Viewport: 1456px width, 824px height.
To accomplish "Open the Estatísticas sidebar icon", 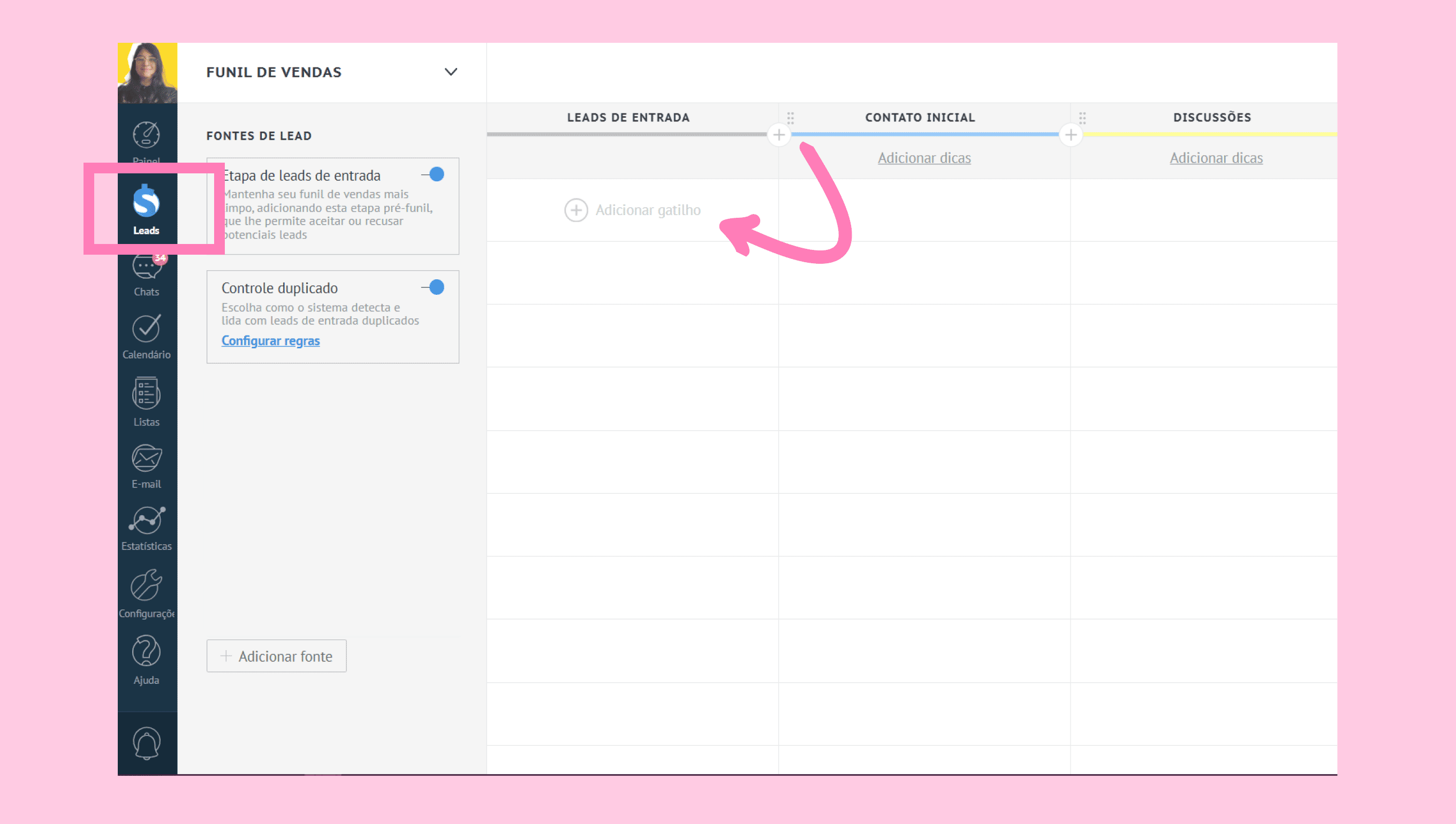I will 147,520.
